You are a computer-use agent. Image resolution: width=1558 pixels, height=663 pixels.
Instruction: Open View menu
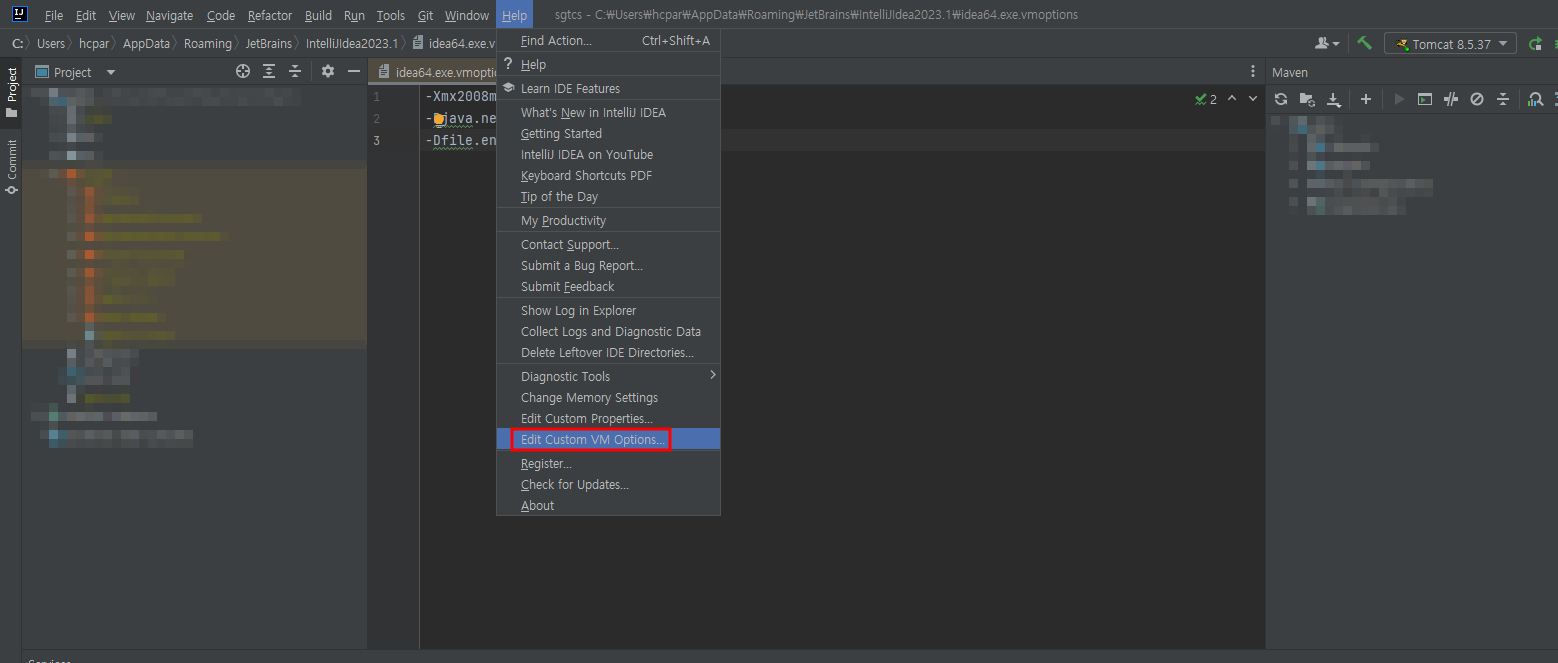[122, 15]
